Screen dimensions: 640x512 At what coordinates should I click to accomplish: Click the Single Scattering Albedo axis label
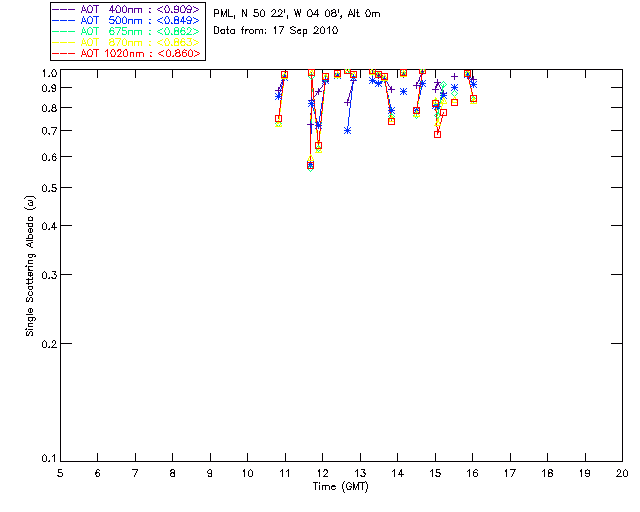(x=30, y=266)
